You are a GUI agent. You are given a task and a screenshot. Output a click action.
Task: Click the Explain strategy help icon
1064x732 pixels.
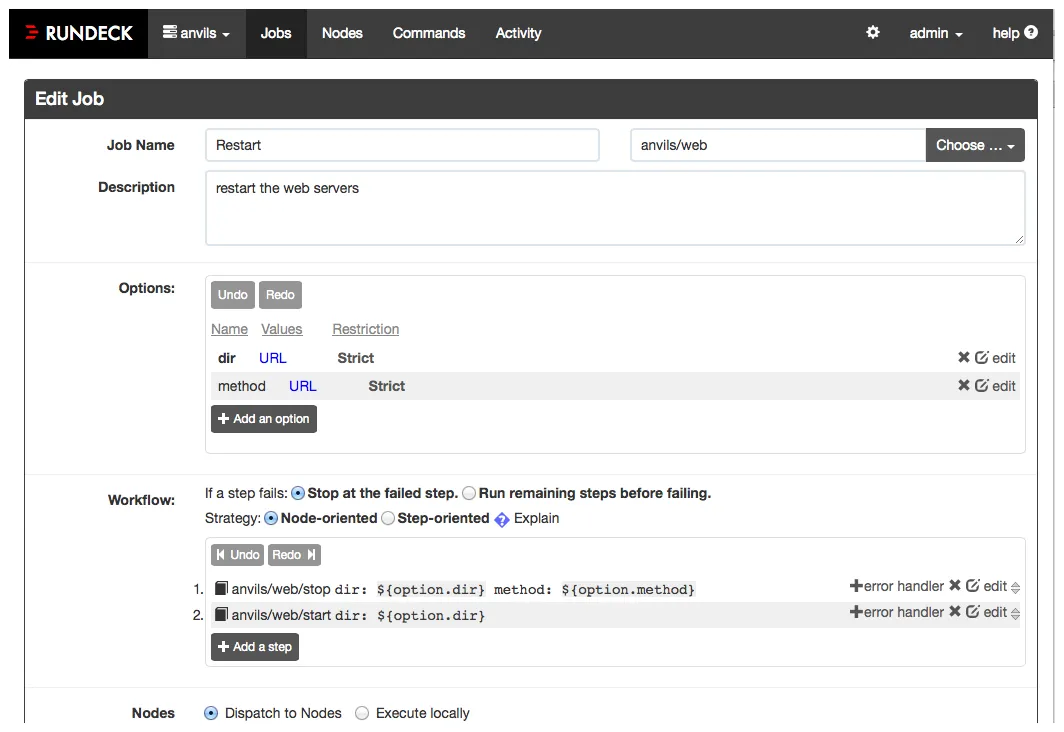501,520
